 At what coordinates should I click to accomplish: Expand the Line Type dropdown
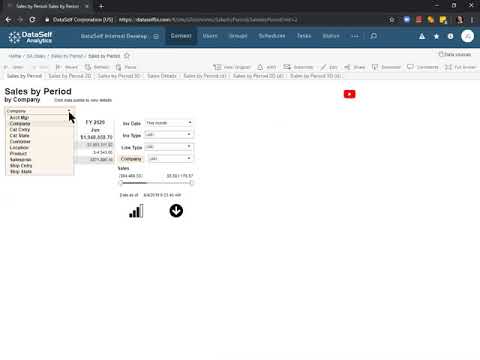pyautogui.click(x=169, y=147)
